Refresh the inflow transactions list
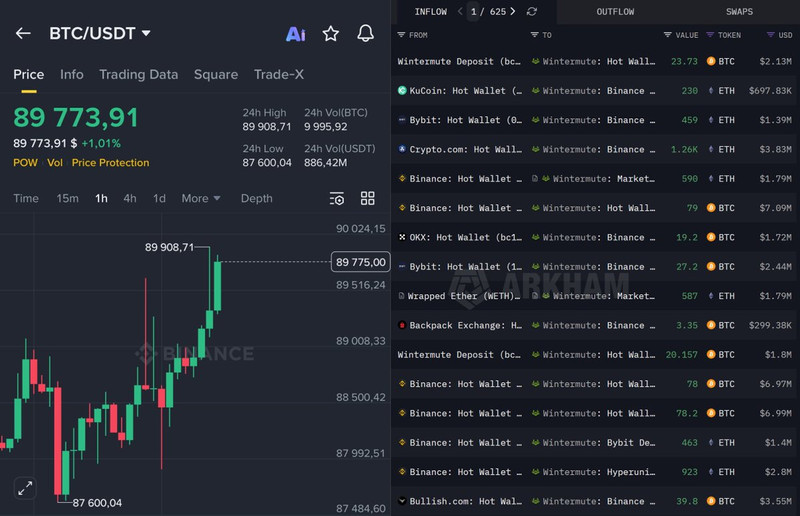 532,12
